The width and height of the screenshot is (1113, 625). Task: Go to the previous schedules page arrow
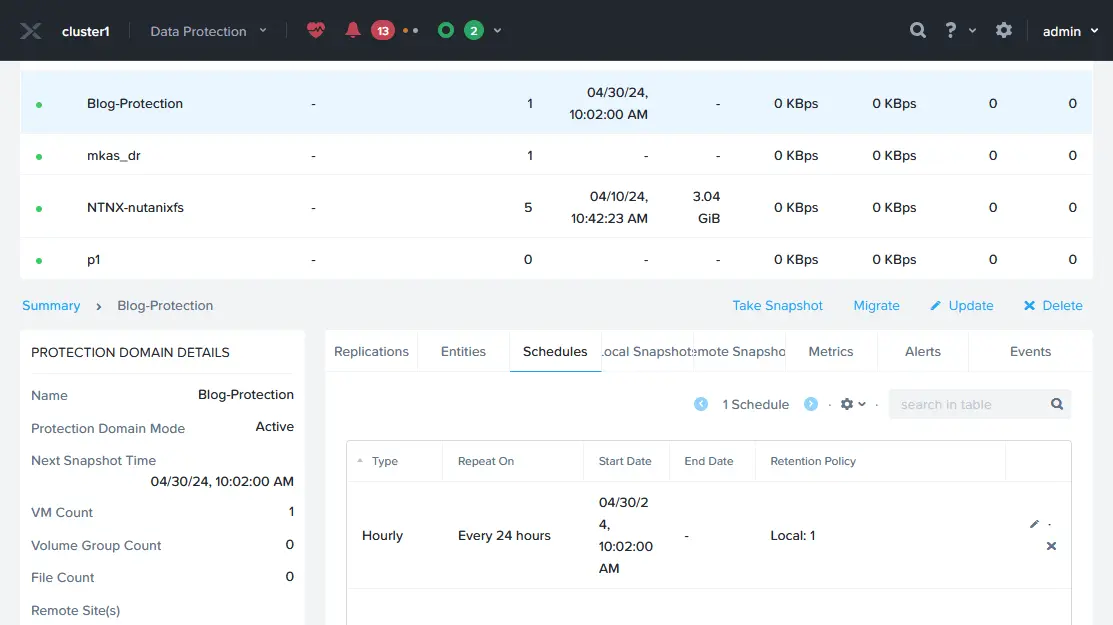pyautogui.click(x=701, y=404)
